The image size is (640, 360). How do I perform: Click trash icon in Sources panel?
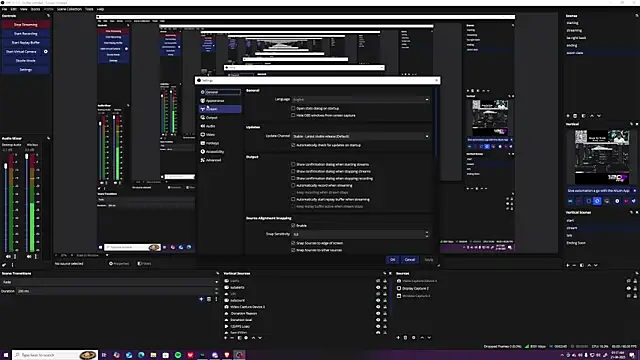click(x=405, y=338)
